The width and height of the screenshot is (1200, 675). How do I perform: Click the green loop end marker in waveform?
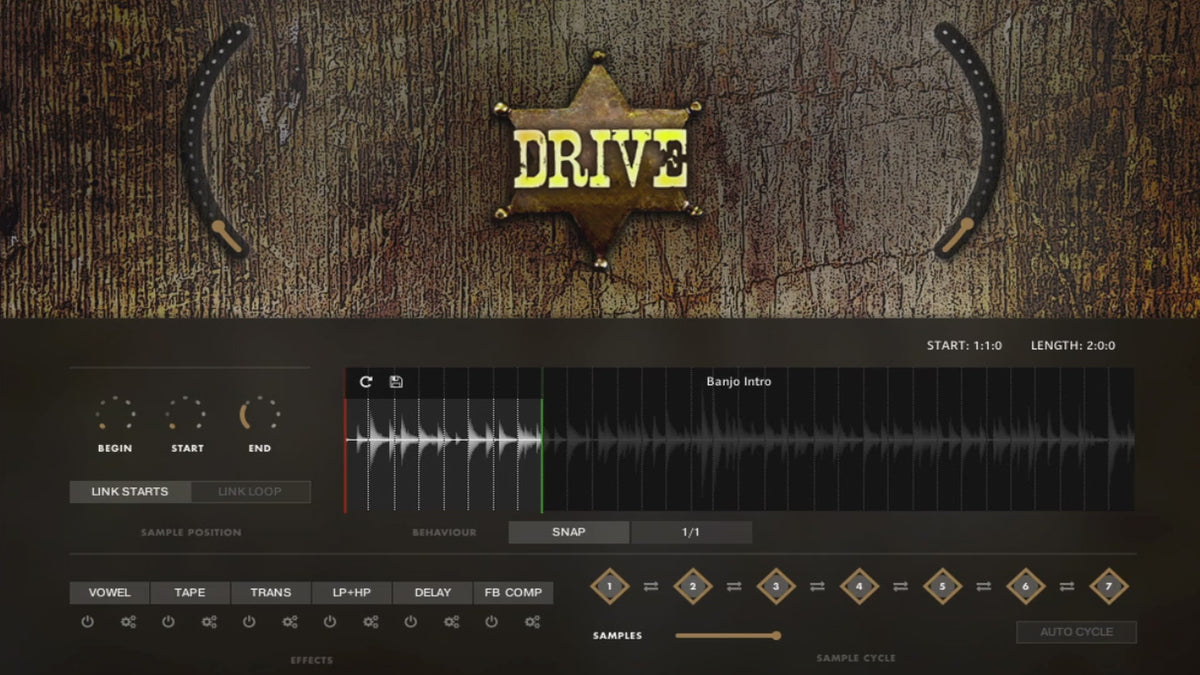[542, 440]
